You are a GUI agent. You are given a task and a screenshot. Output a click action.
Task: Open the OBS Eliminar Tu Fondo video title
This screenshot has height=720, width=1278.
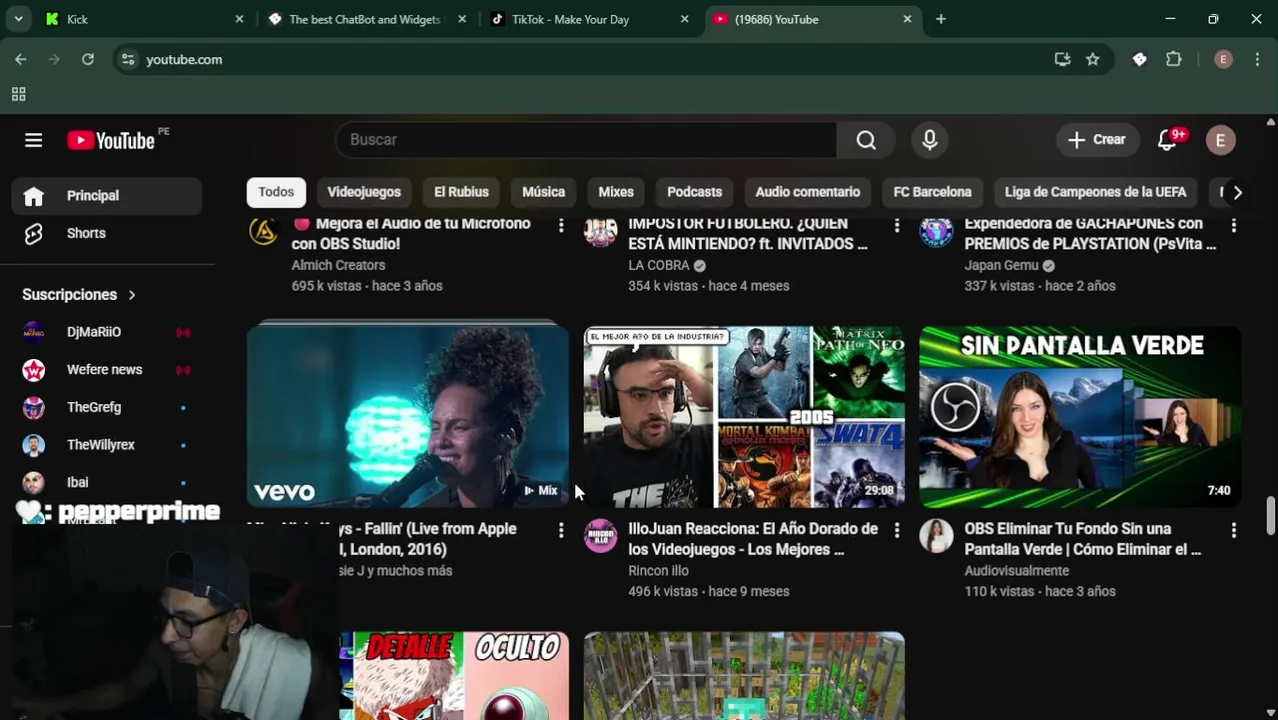pyautogui.click(x=1083, y=539)
